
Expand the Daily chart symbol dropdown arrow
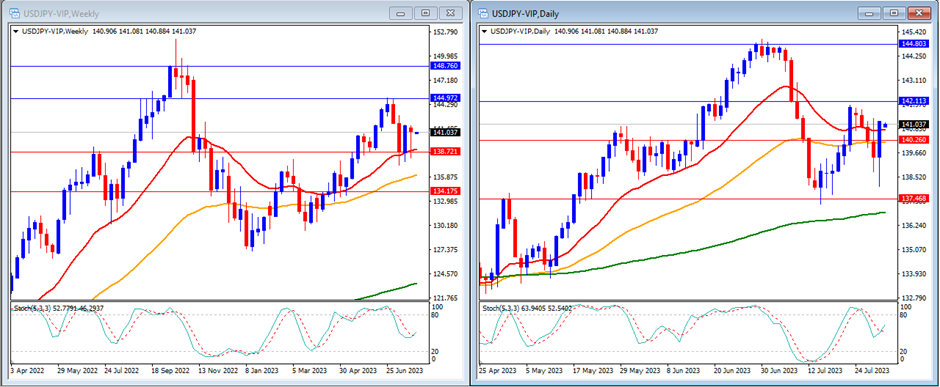click(484, 31)
